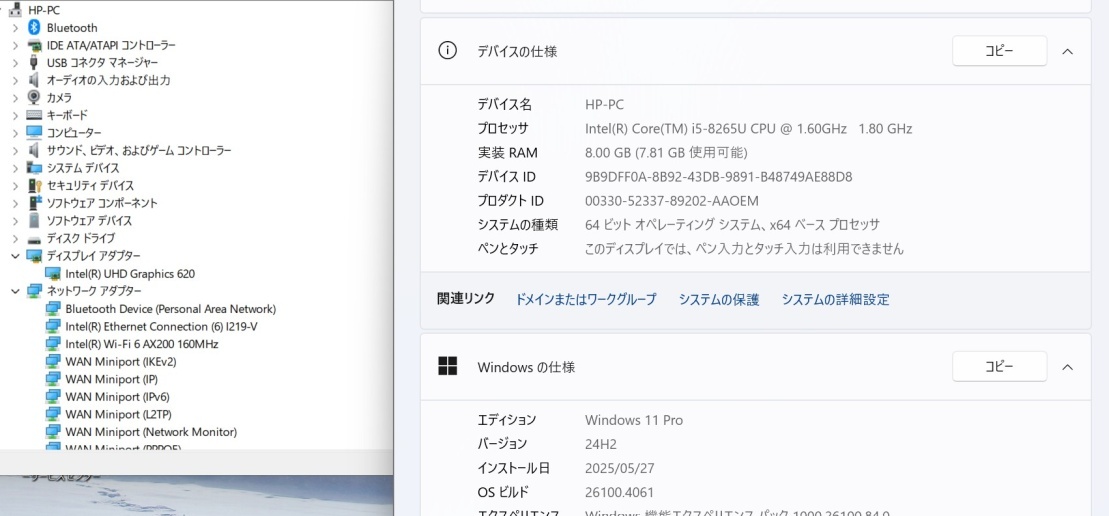This screenshot has height=516, width=1109.
Task: Click the ディスプレイ アダプター icon
Action: (34, 256)
